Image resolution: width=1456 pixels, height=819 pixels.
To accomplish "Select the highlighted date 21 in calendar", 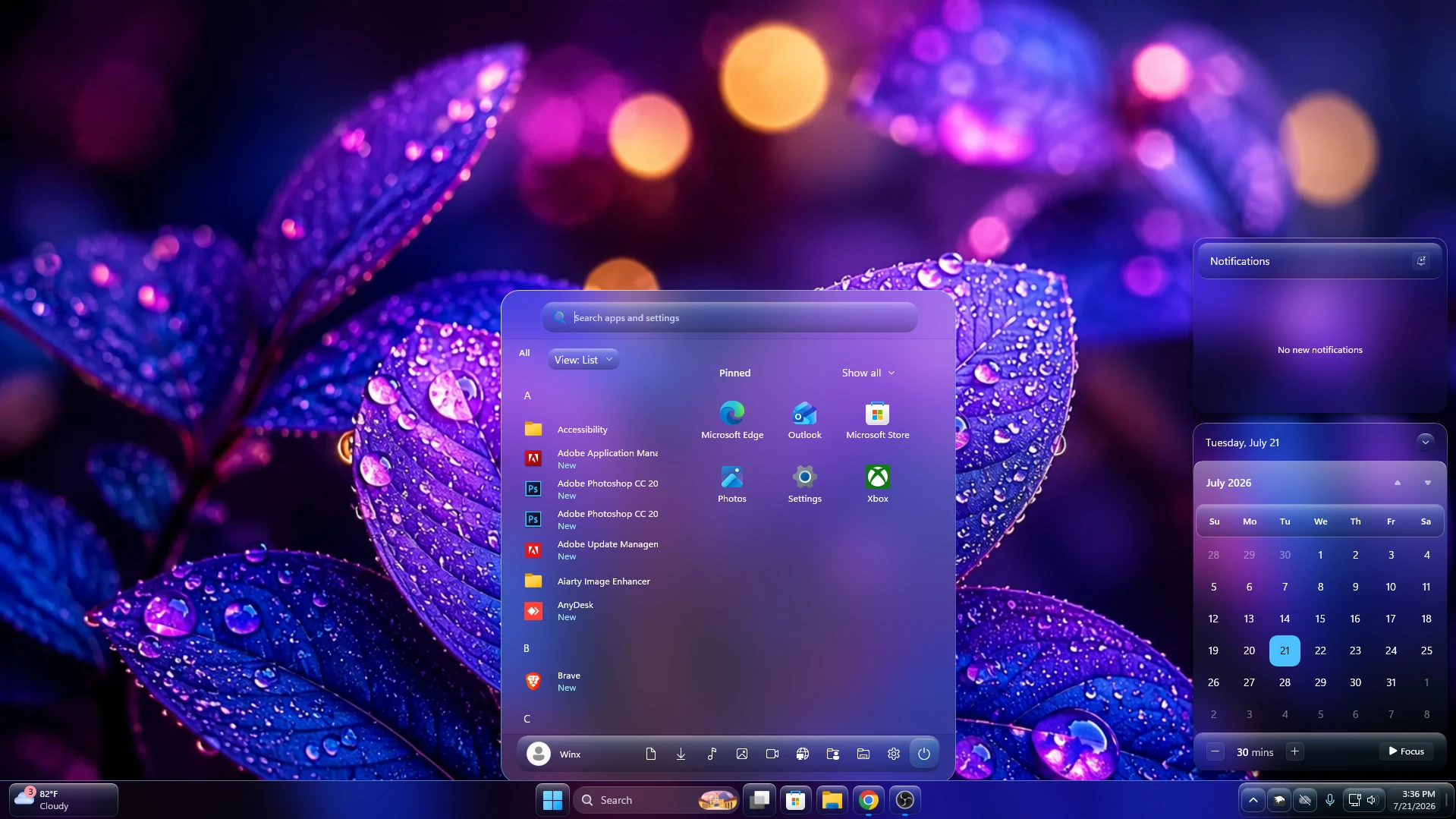I will click(x=1285, y=650).
